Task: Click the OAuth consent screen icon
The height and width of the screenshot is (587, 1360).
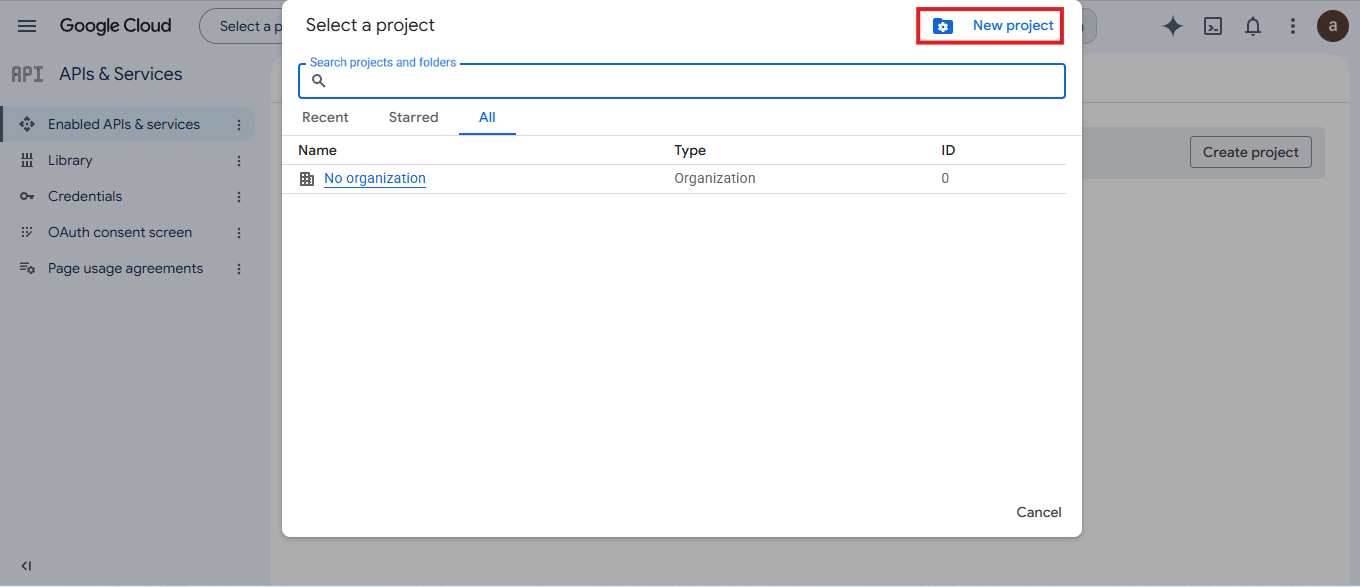Action: (27, 232)
